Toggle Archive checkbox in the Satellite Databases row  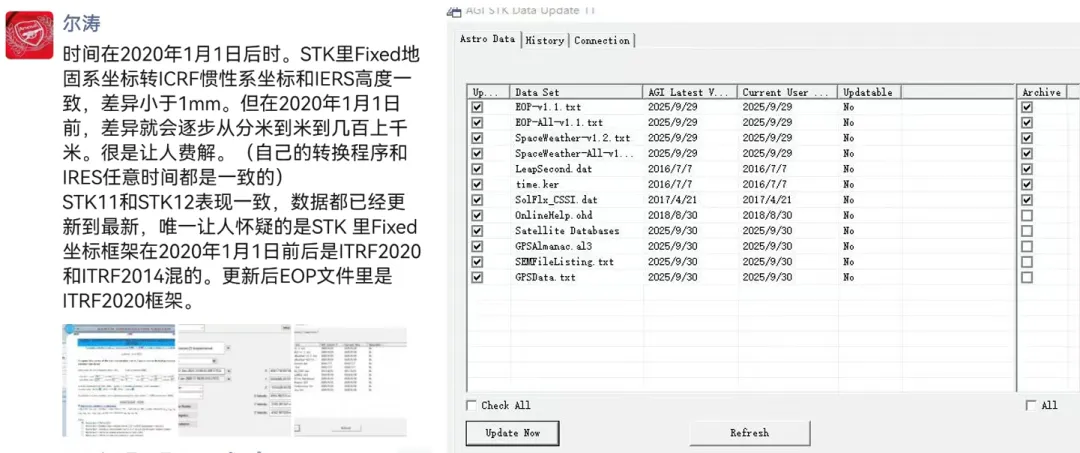click(1027, 231)
